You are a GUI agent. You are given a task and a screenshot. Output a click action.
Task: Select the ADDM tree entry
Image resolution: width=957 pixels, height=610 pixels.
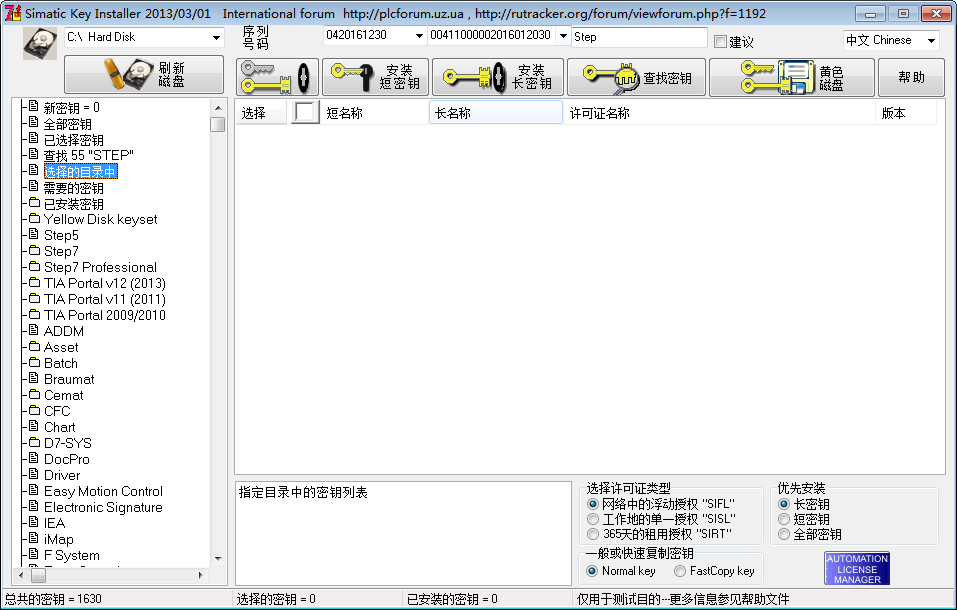[63, 331]
